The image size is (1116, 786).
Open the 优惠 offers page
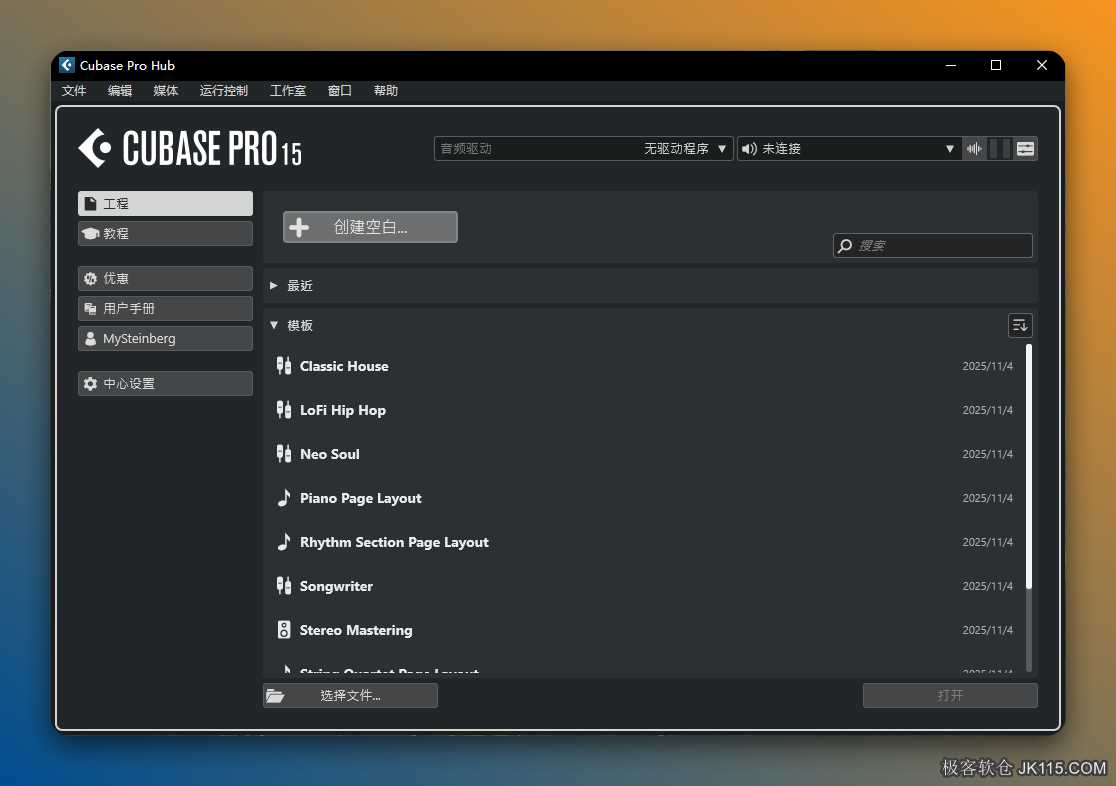(165, 278)
